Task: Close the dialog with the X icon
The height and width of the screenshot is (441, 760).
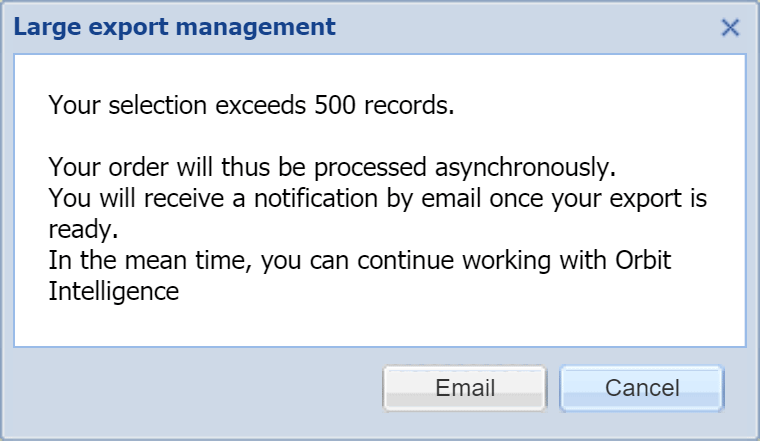Action: [x=731, y=27]
